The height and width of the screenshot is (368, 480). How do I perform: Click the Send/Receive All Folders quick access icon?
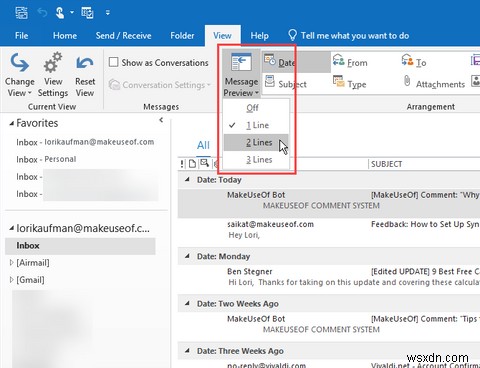click(22, 13)
